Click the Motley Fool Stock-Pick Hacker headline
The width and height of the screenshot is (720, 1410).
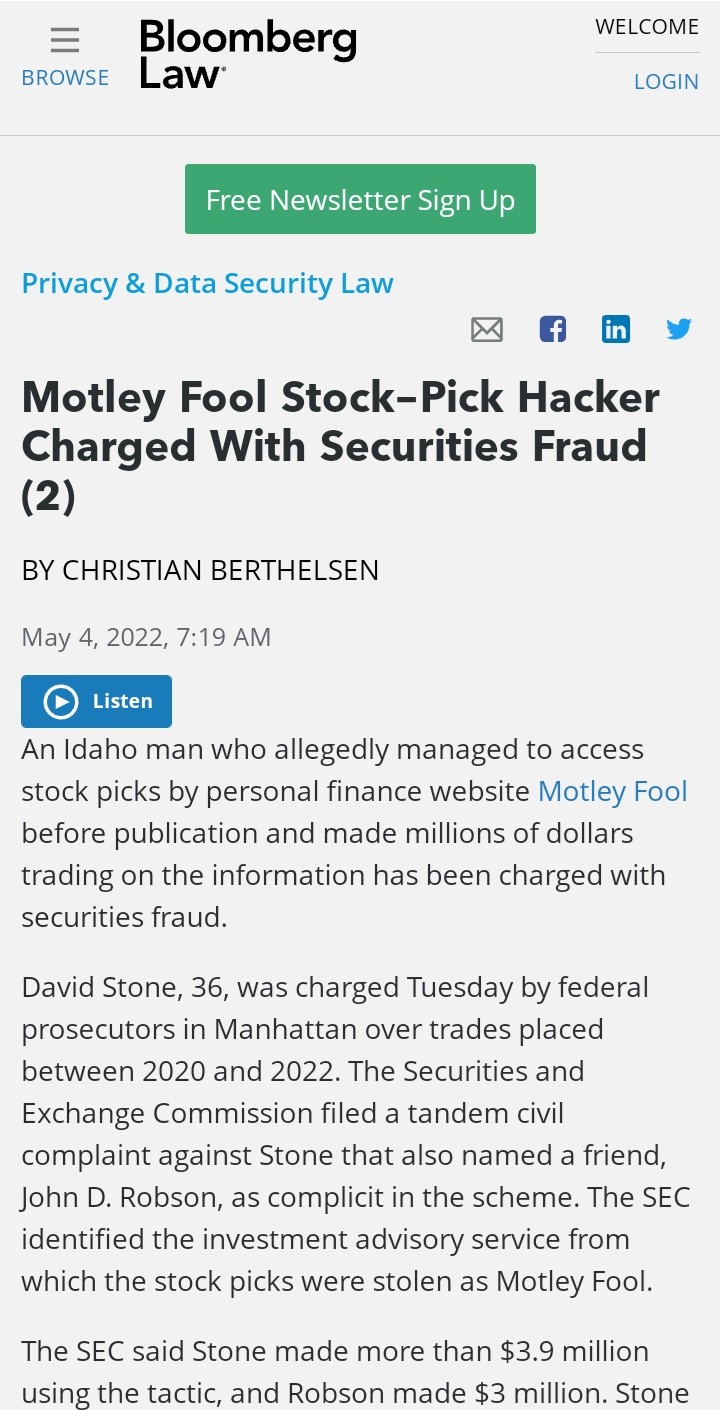click(340, 445)
